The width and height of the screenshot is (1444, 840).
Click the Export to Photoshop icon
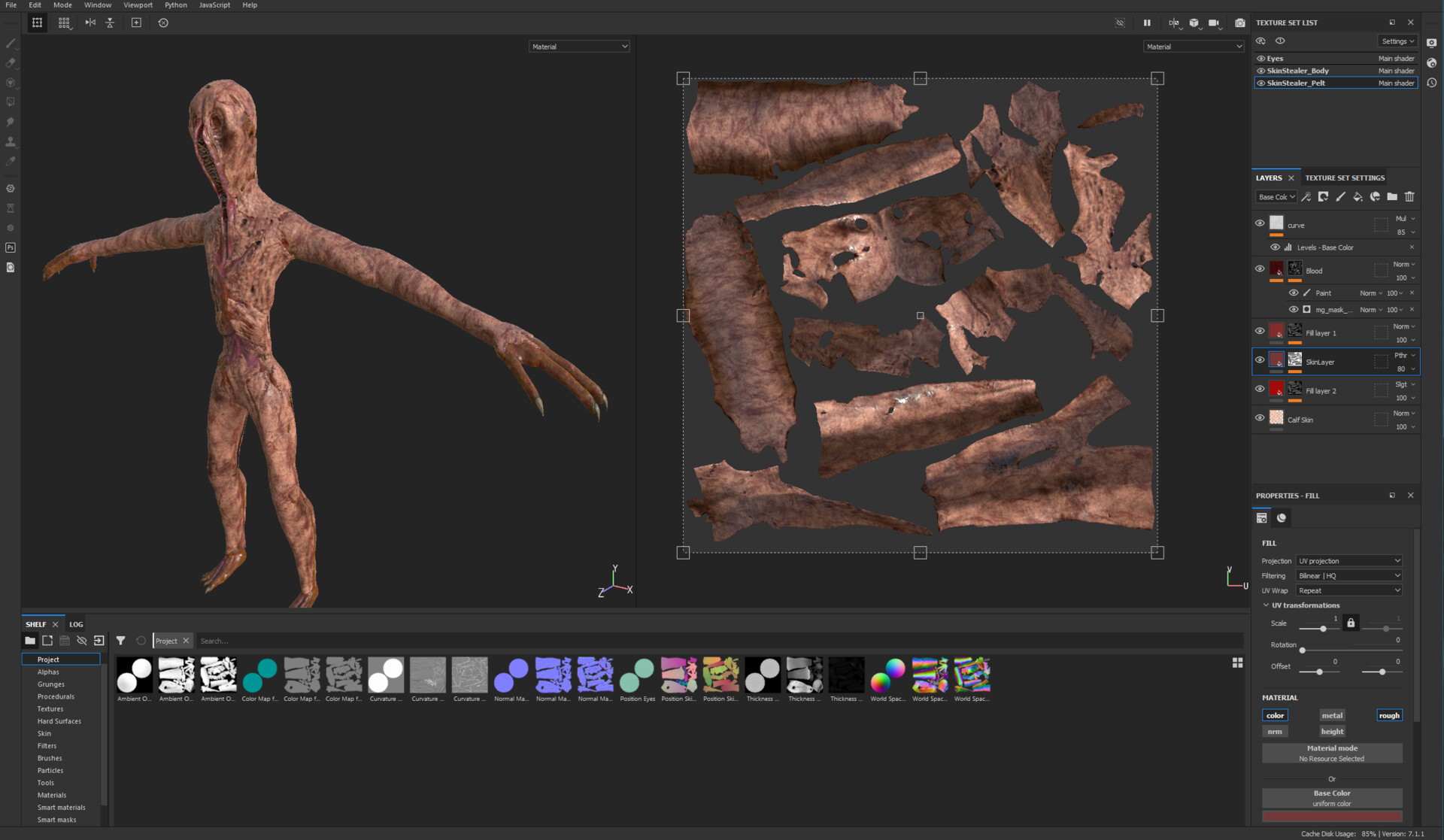pyautogui.click(x=11, y=247)
